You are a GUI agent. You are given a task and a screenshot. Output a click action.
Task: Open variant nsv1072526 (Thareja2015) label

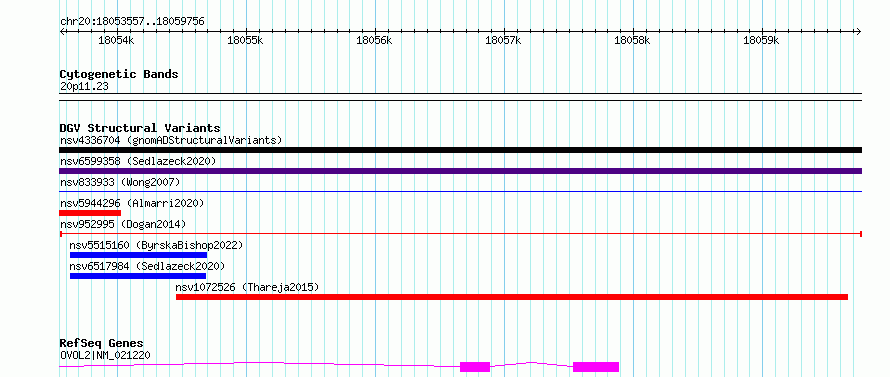coord(247,287)
